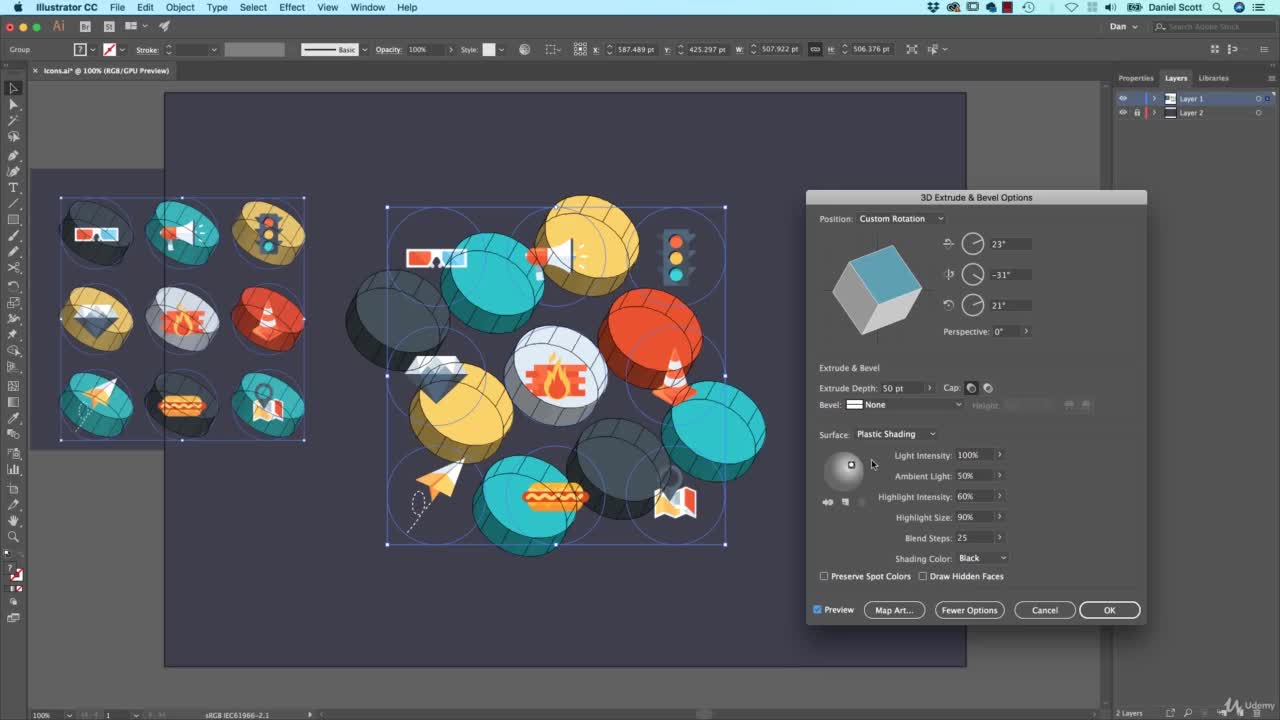Open the Object menu
This screenshot has height=720, width=1280.
point(180,7)
